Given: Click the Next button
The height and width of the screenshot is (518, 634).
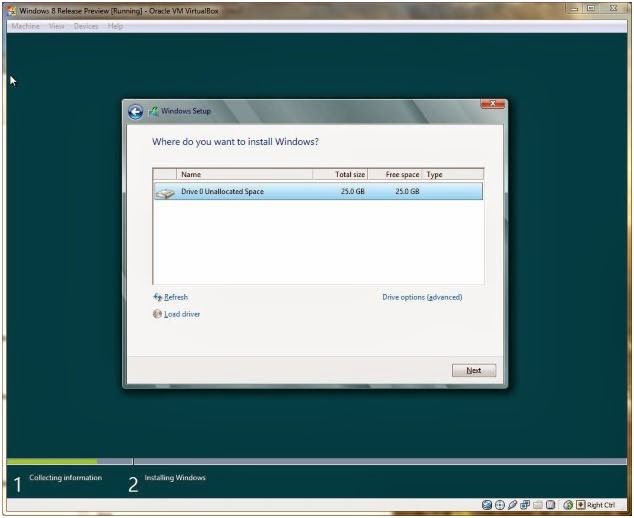Looking at the screenshot, I should pyautogui.click(x=474, y=370).
